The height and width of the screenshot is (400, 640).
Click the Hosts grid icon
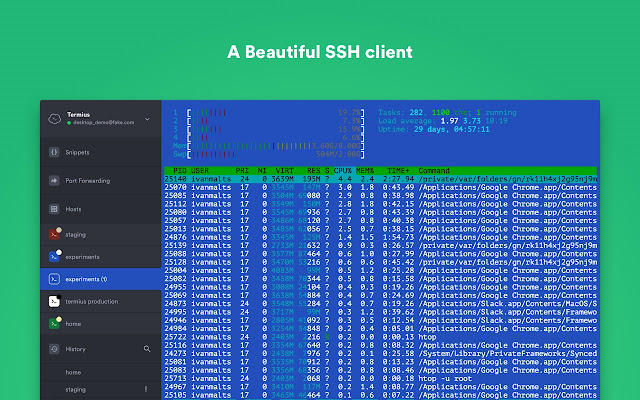54,209
